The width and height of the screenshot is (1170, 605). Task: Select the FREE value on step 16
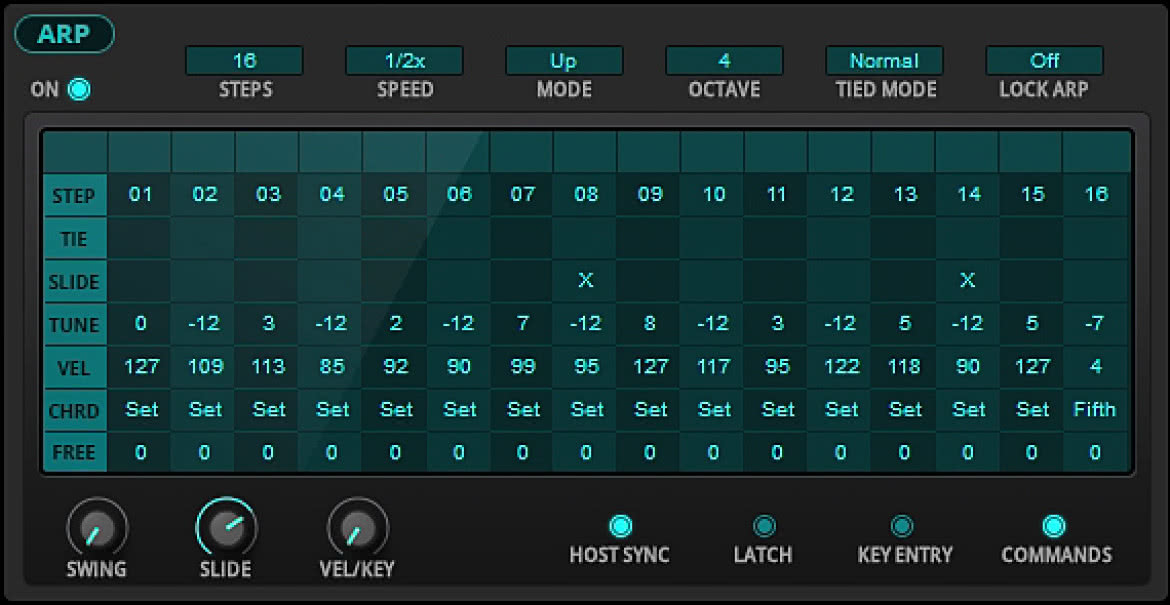[1095, 453]
